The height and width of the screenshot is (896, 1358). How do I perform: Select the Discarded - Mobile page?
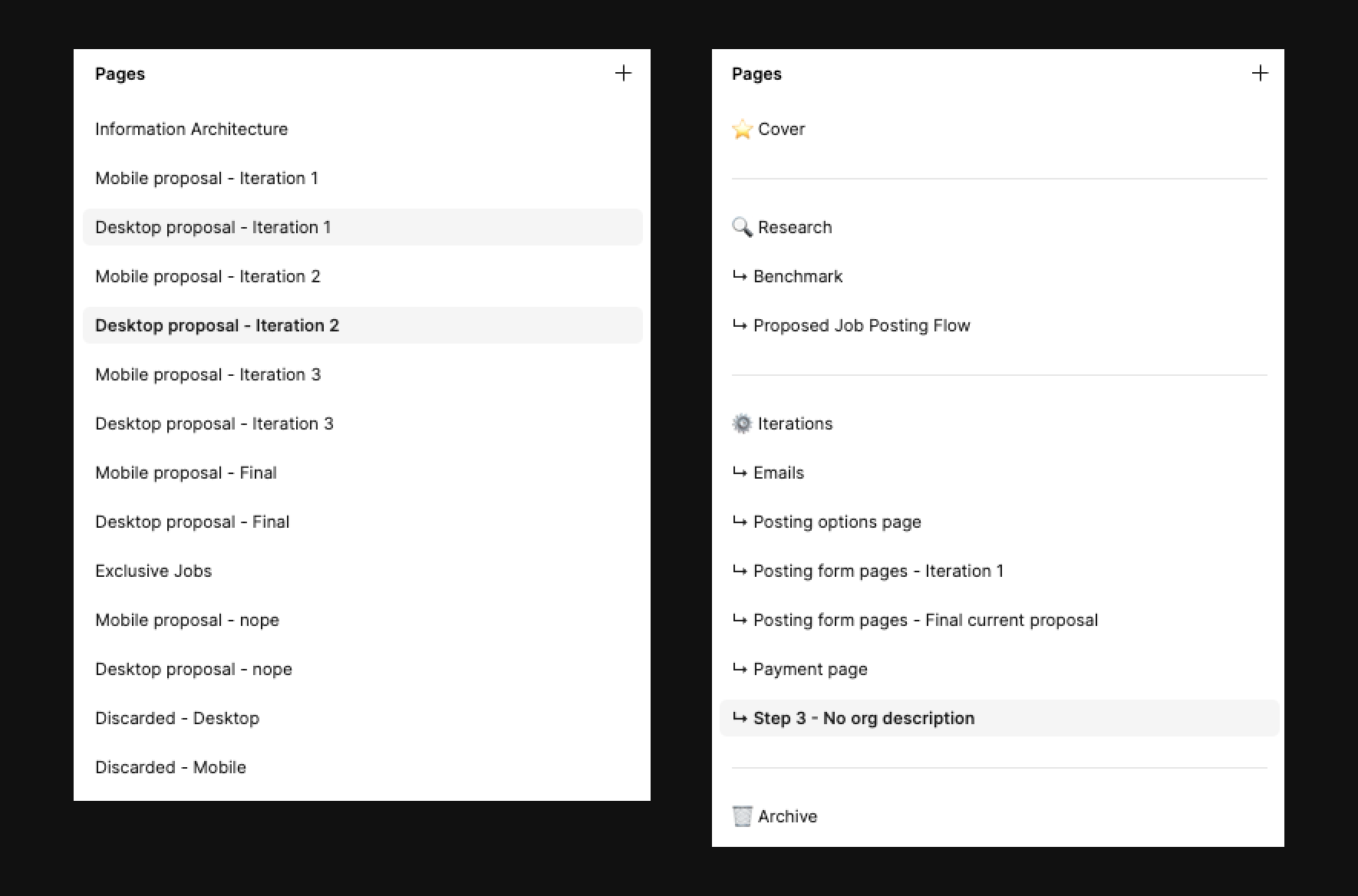[170, 766]
